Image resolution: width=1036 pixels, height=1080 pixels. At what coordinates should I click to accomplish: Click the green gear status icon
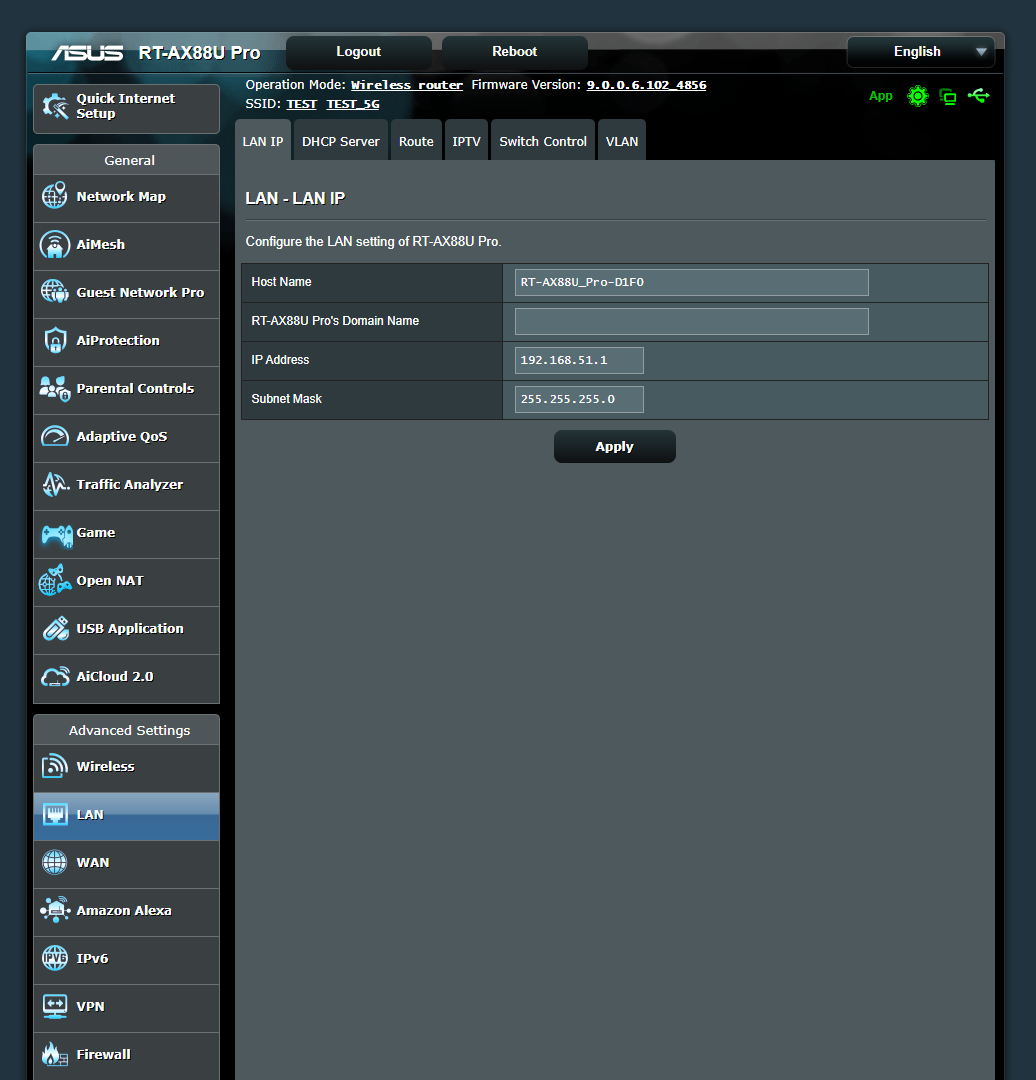(x=918, y=96)
